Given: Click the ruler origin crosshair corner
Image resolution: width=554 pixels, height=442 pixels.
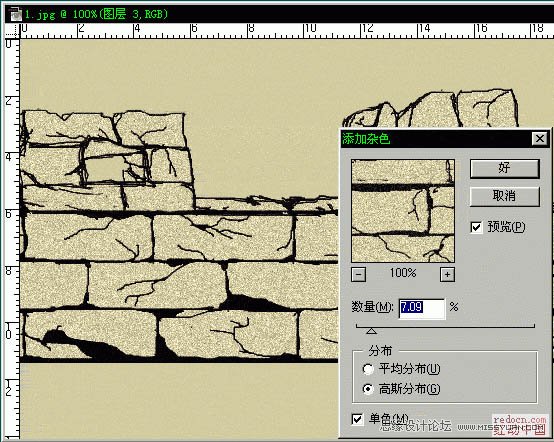Looking at the screenshot, I should tap(13, 31).
